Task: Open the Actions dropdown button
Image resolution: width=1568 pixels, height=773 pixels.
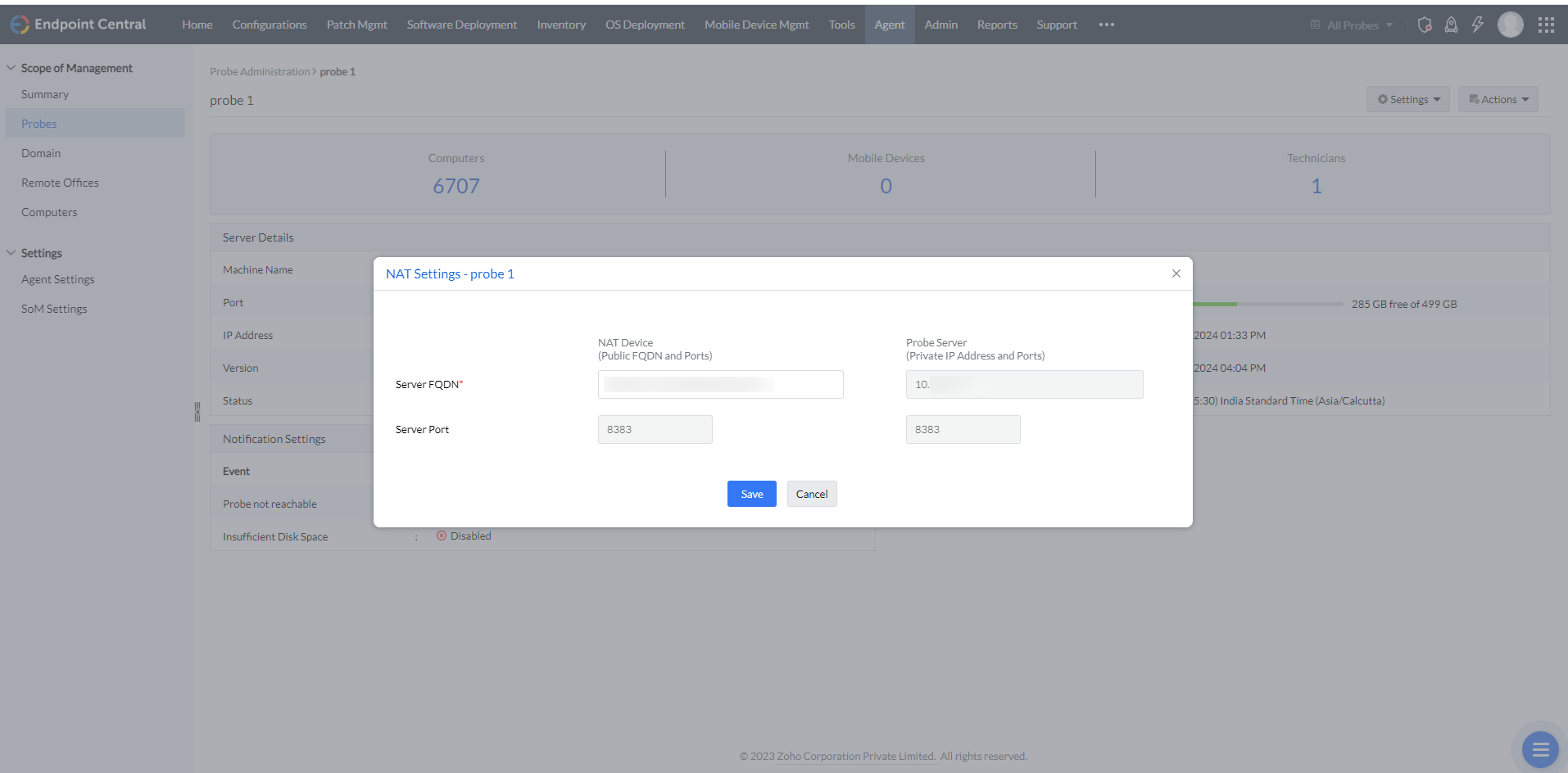Action: tap(1498, 99)
